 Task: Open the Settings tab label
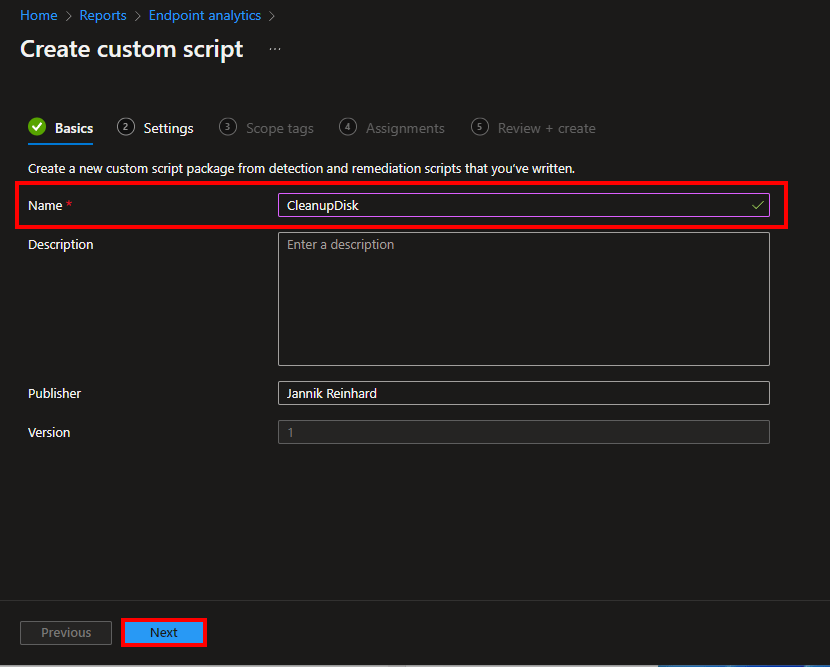pyautogui.click(x=168, y=128)
